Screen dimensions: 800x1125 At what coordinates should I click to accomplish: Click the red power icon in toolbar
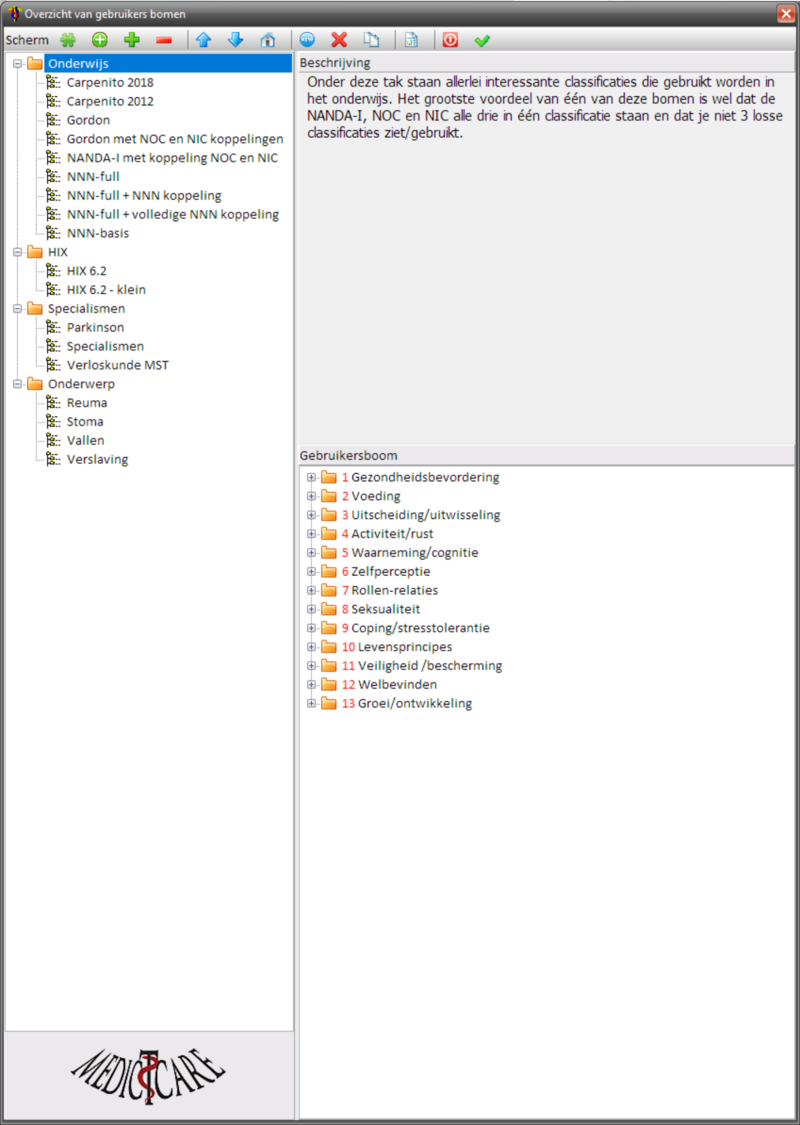point(450,40)
